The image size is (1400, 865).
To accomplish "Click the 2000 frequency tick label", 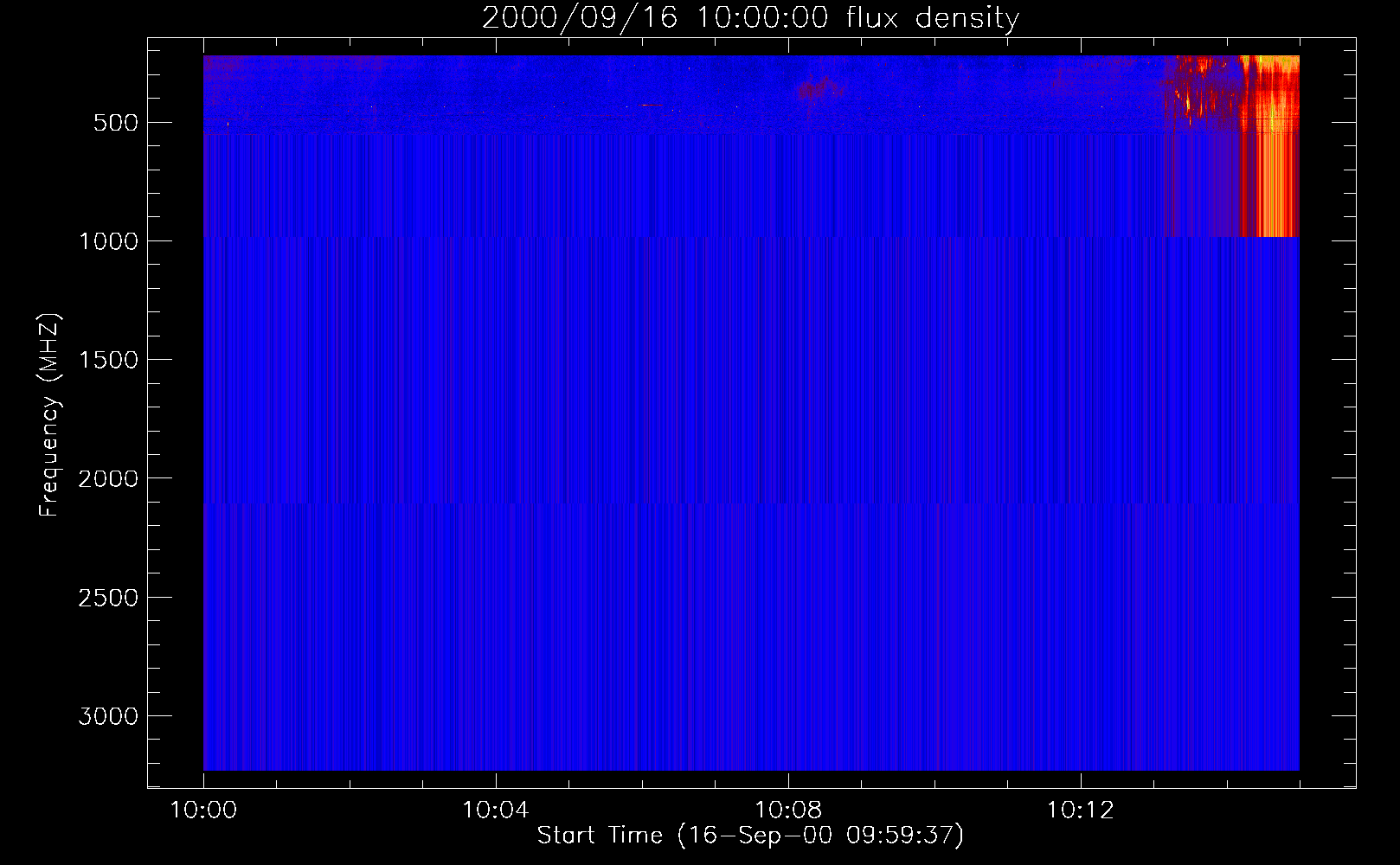I will [108, 478].
